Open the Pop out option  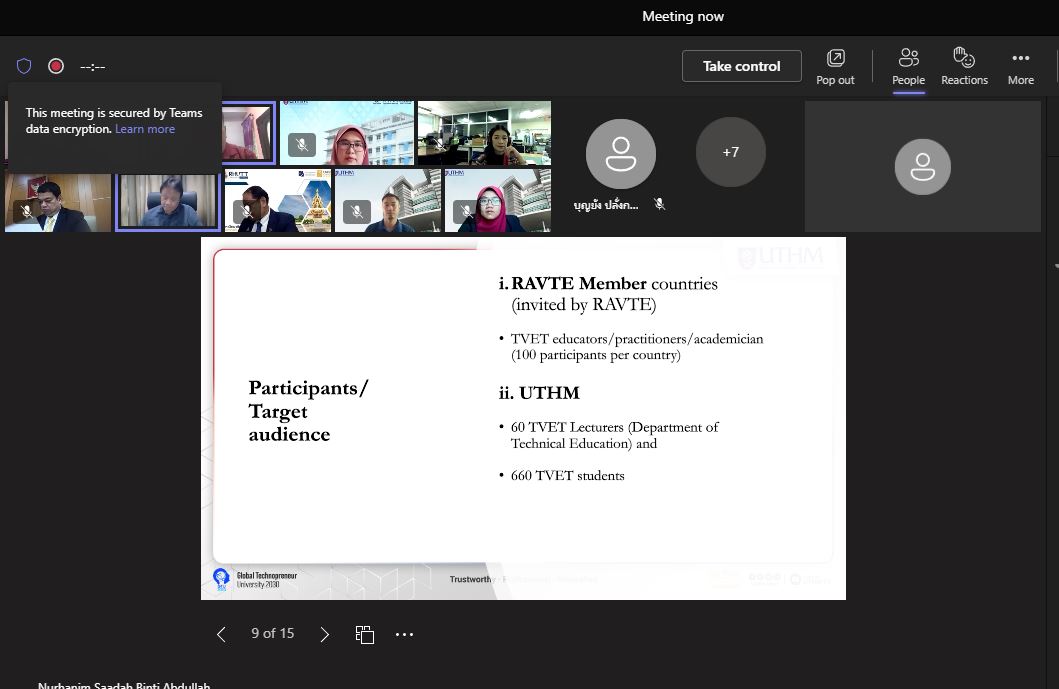click(835, 67)
